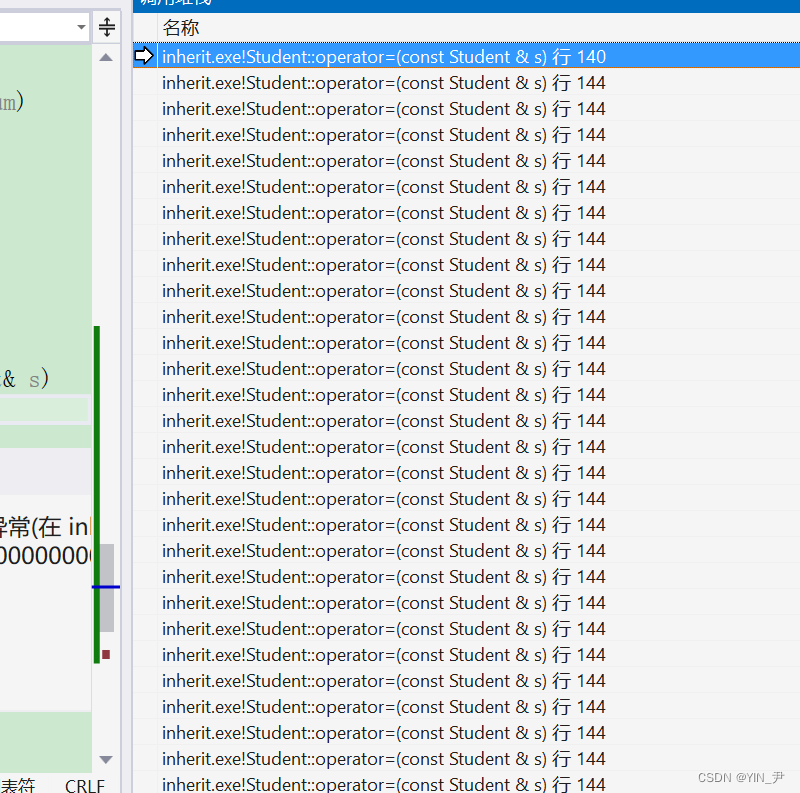Click the 名称 column header

point(181,28)
